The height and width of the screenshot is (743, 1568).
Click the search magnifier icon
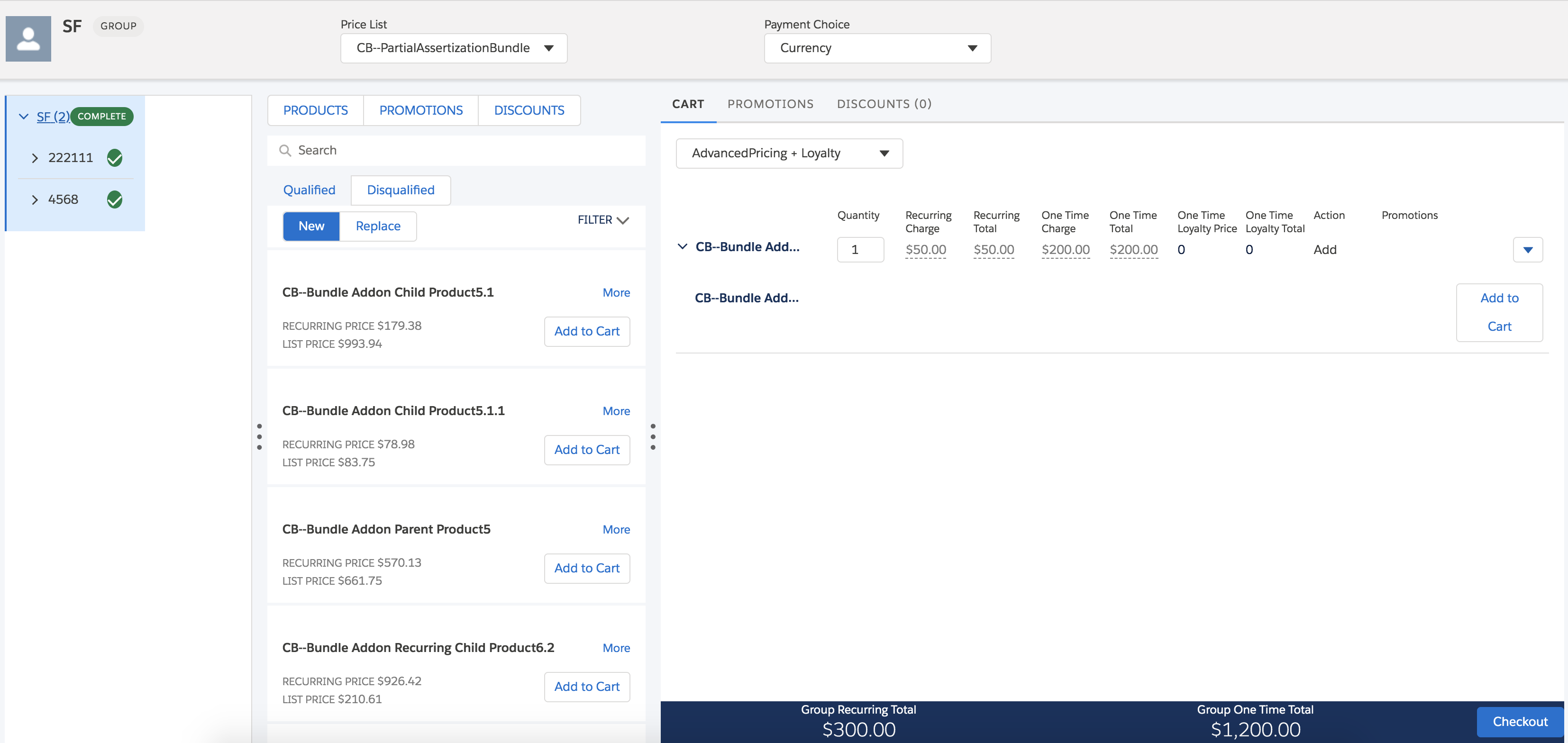(x=285, y=150)
